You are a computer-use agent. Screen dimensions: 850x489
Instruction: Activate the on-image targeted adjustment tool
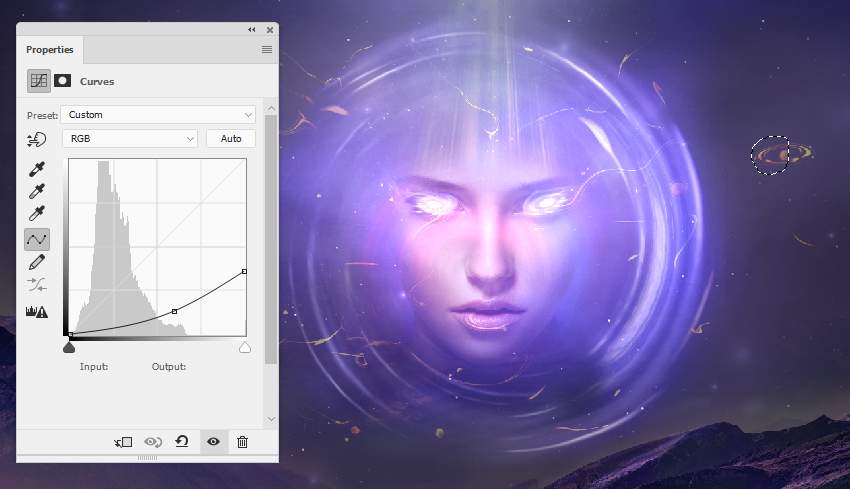36,139
